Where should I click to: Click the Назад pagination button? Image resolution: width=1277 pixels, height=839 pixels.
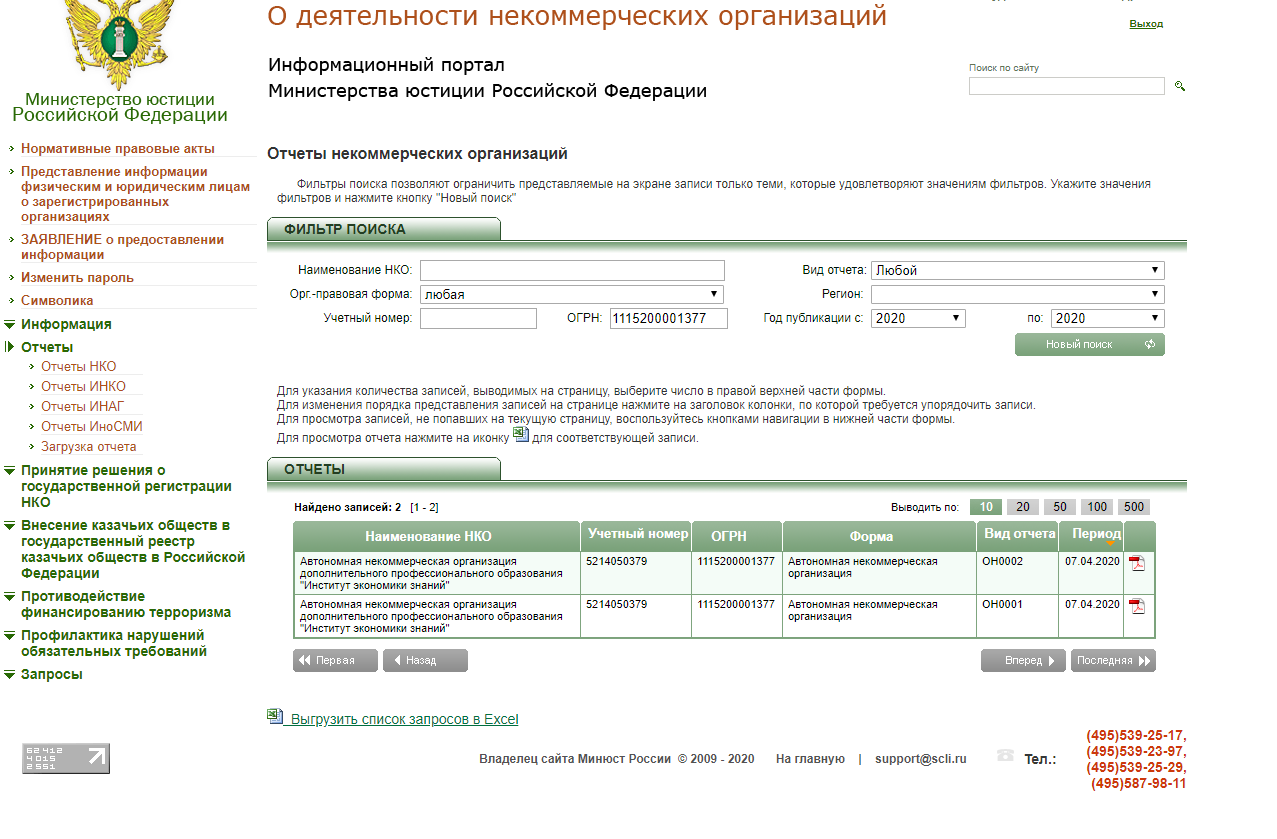(425, 661)
